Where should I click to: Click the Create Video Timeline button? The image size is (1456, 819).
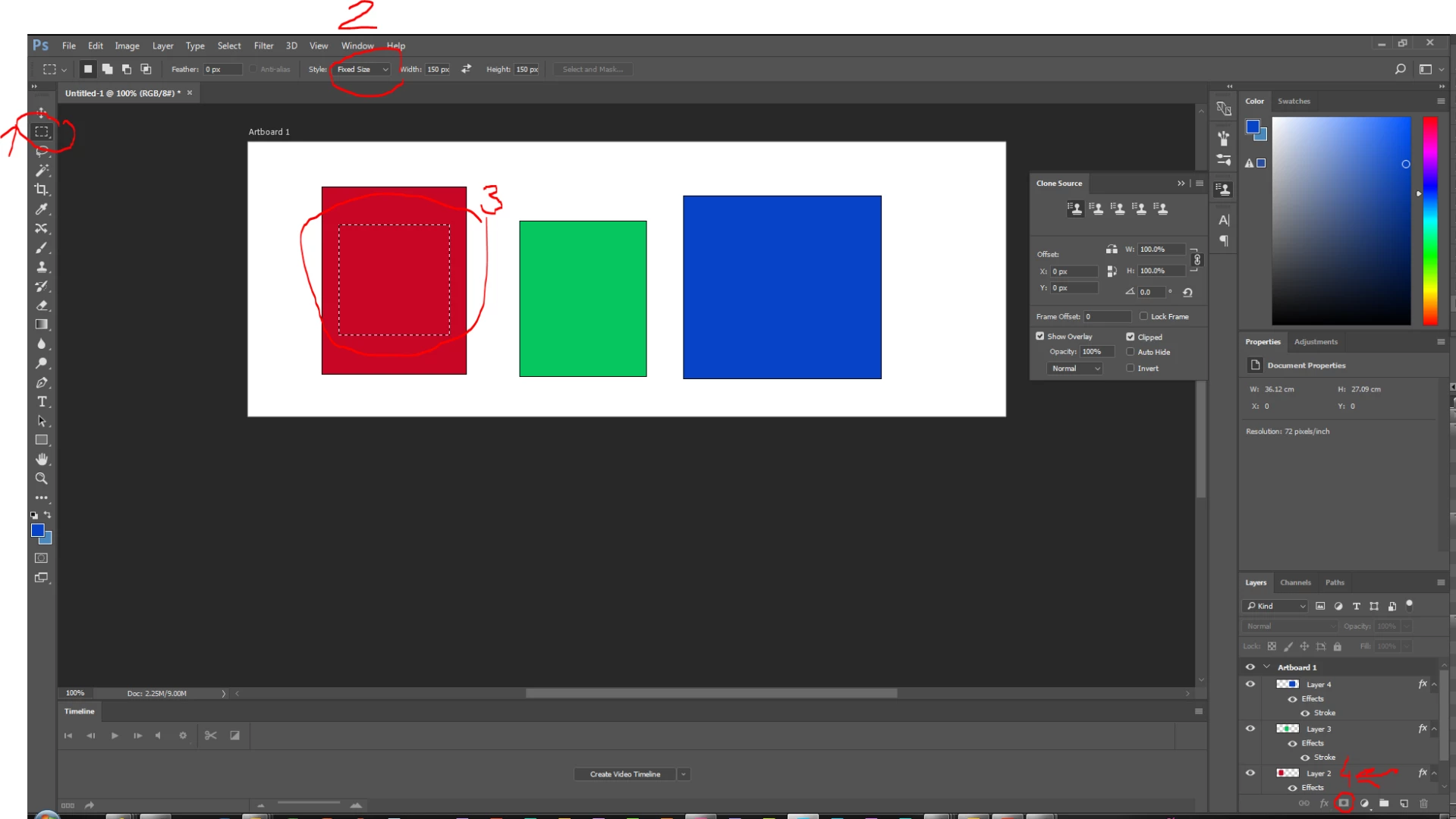[625, 774]
